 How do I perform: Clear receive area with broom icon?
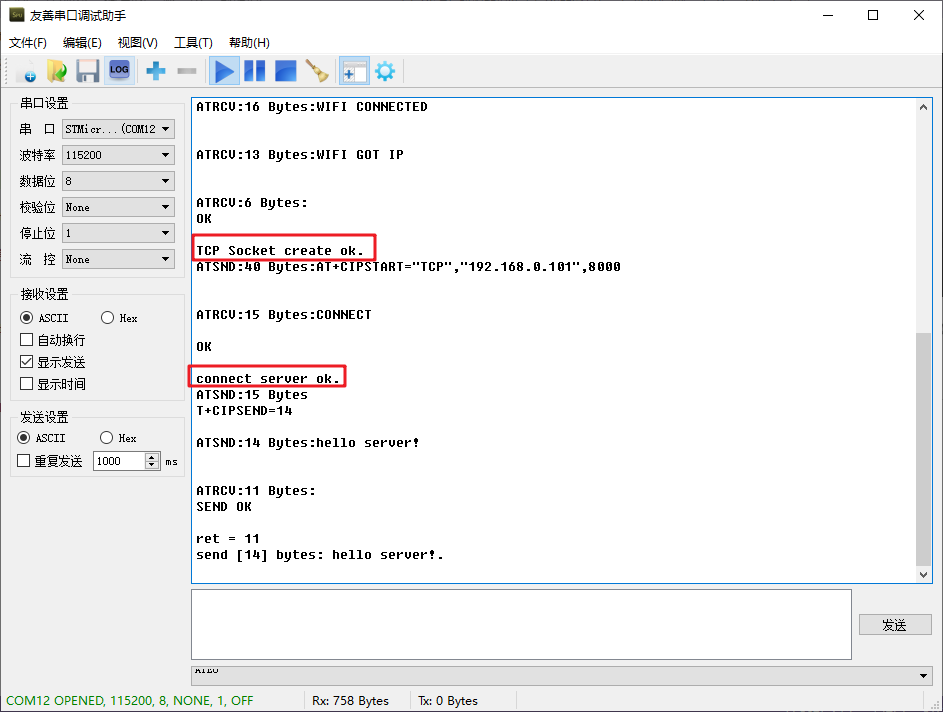click(316, 71)
